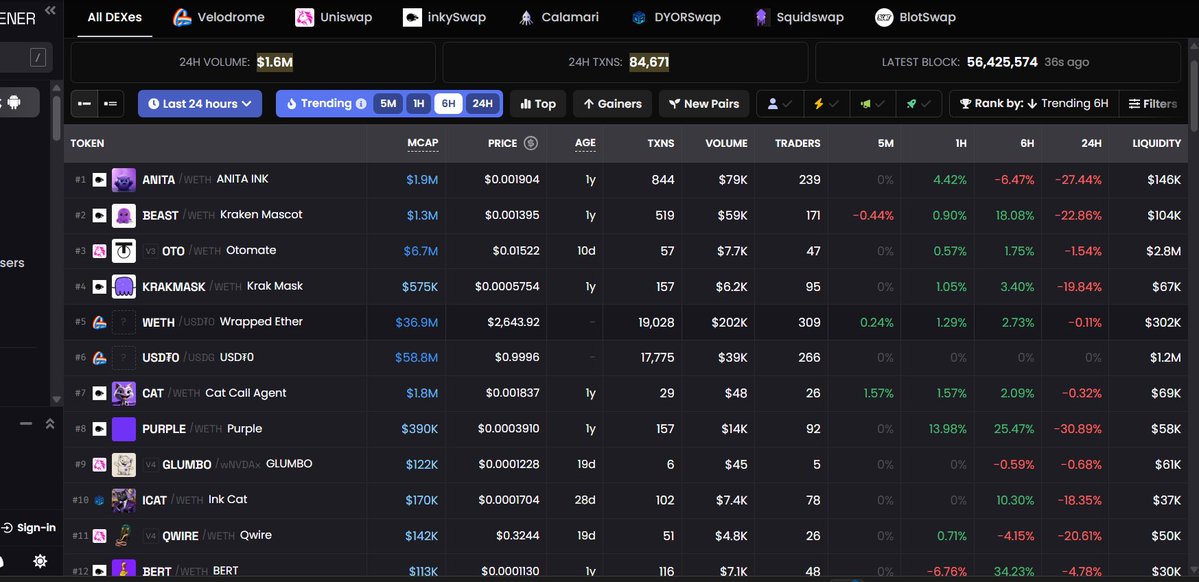Image resolution: width=1199 pixels, height=582 pixels.
Task: Select the Calamari tab
Action: click(x=558, y=17)
